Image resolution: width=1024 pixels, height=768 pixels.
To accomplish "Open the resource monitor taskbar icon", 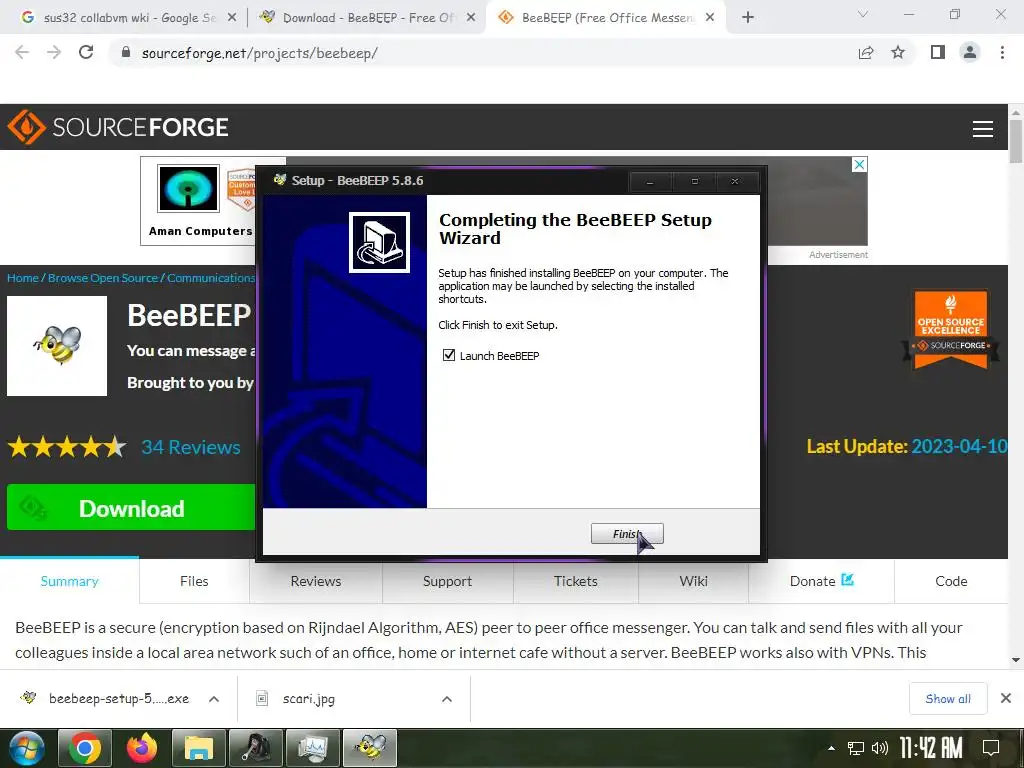I will [x=313, y=748].
